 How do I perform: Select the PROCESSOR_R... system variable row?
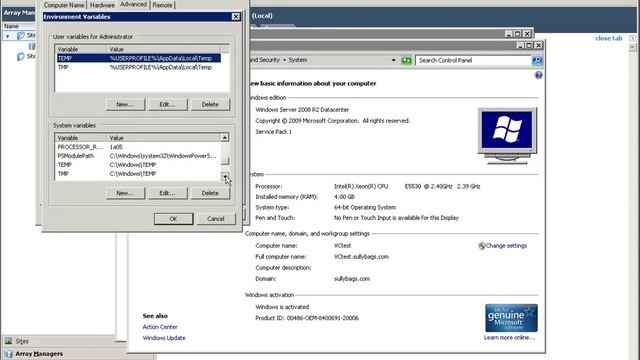(138, 147)
